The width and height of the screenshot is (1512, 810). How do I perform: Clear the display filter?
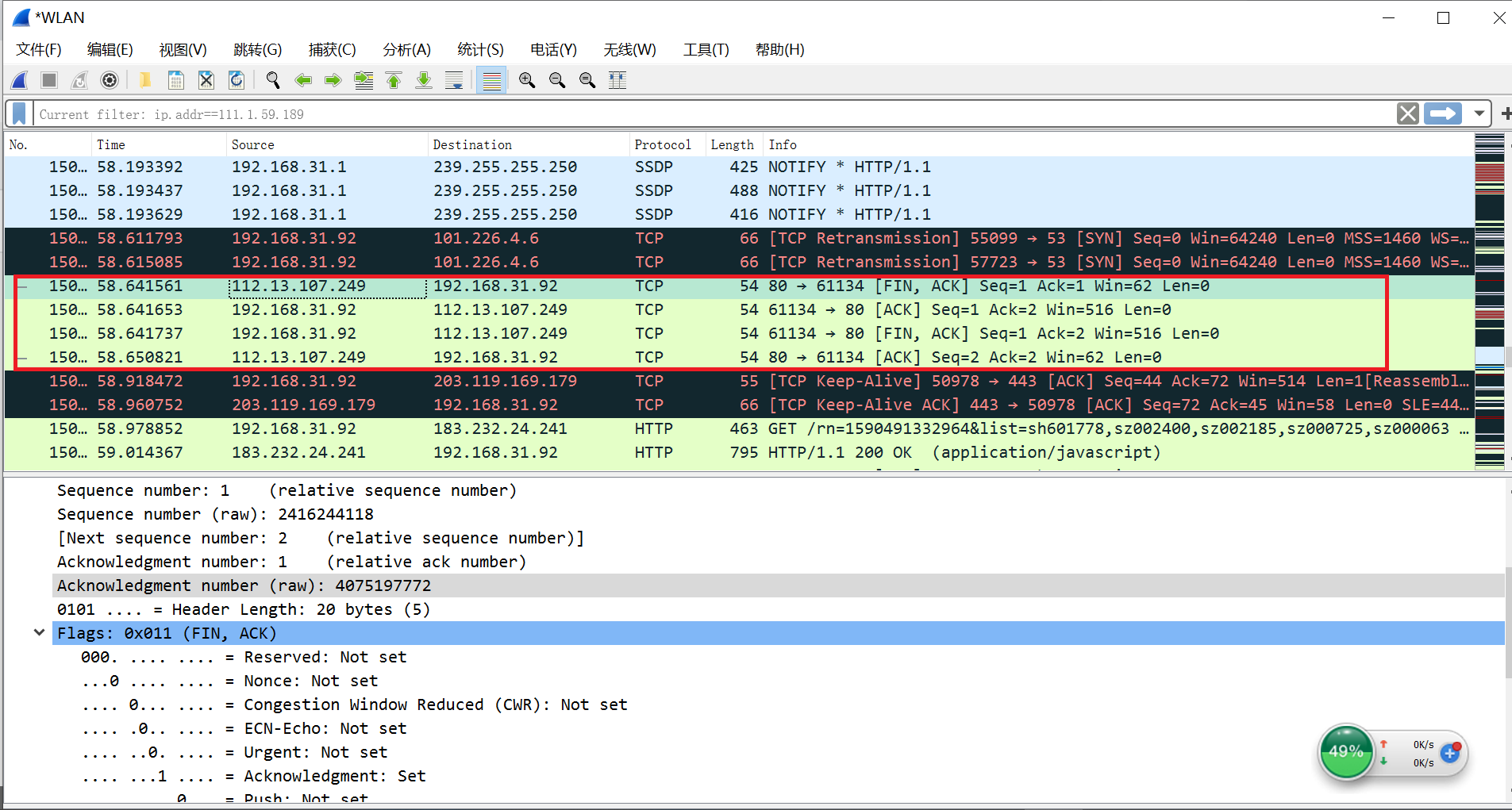(x=1409, y=113)
